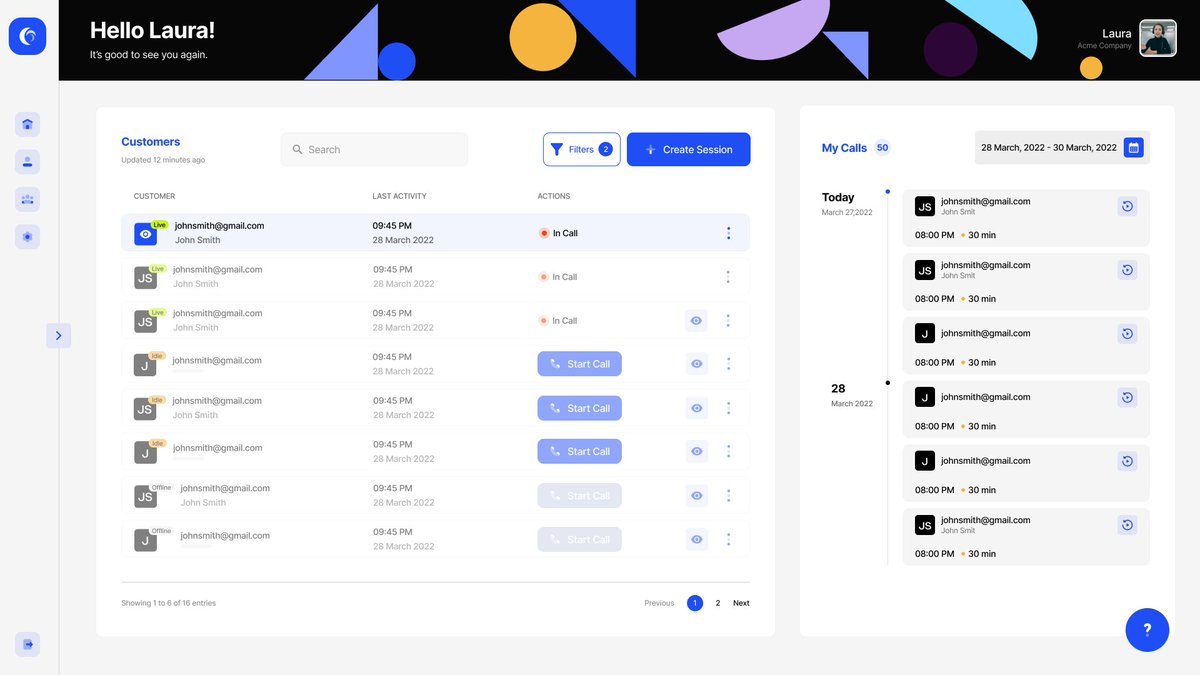This screenshot has width=1200, height=675.
Task: Click history icon of second 28 March call
Action: (x=1127, y=461)
